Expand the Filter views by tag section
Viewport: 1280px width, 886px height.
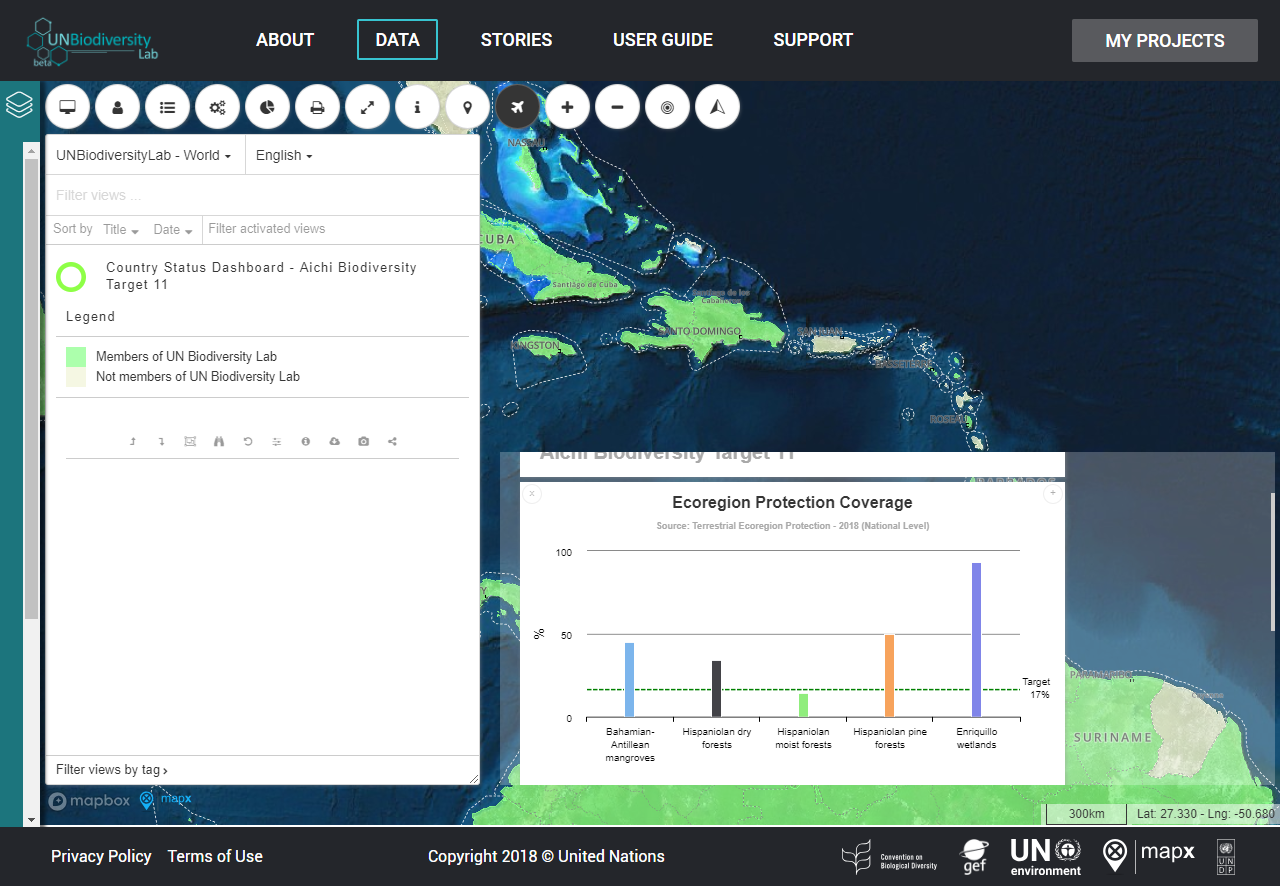pyautogui.click(x=110, y=770)
